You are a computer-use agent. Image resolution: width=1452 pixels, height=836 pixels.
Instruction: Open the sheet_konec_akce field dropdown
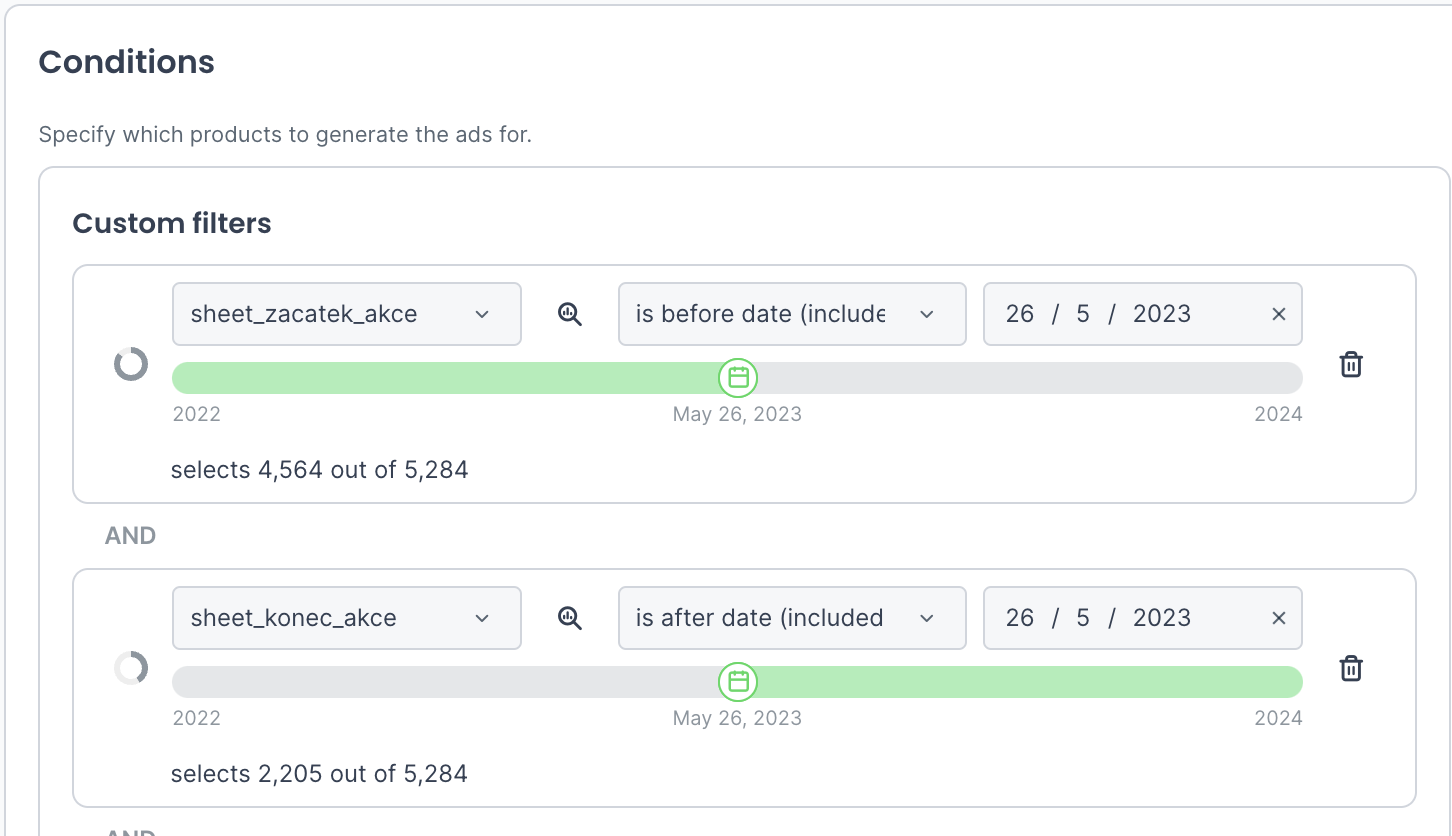[346, 618]
